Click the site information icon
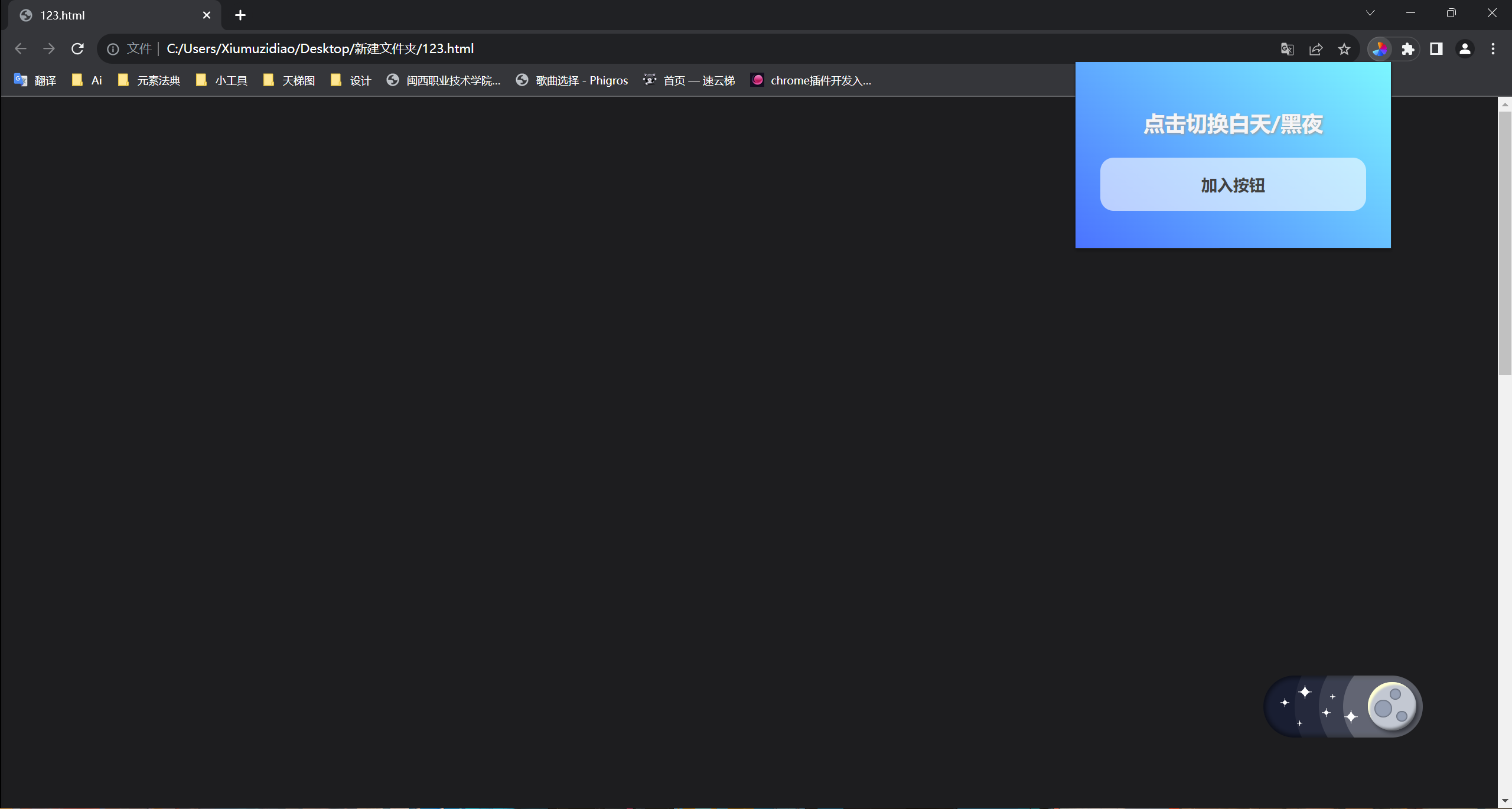The width and height of the screenshot is (1512, 809). point(113,49)
